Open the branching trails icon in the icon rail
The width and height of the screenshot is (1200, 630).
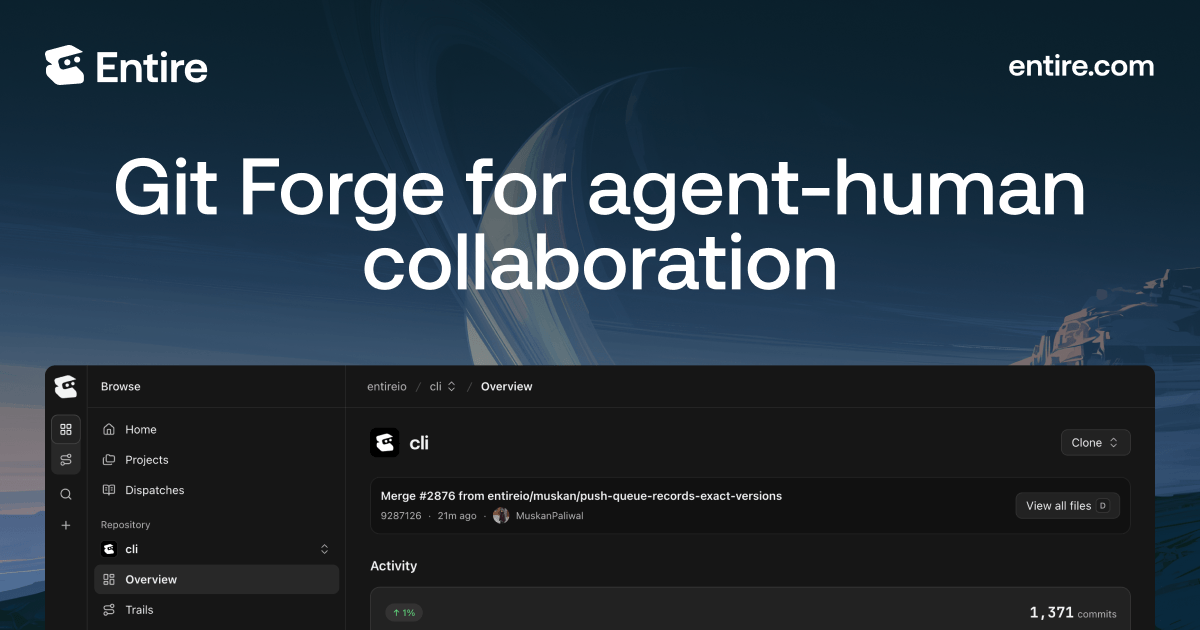tap(66, 460)
